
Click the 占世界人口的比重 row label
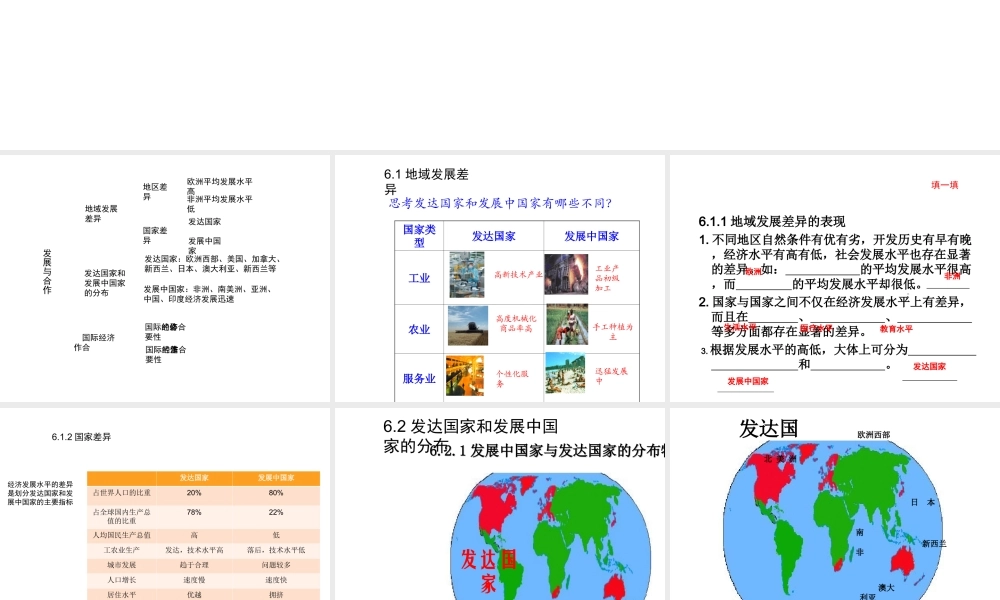pyautogui.click(x=122, y=493)
